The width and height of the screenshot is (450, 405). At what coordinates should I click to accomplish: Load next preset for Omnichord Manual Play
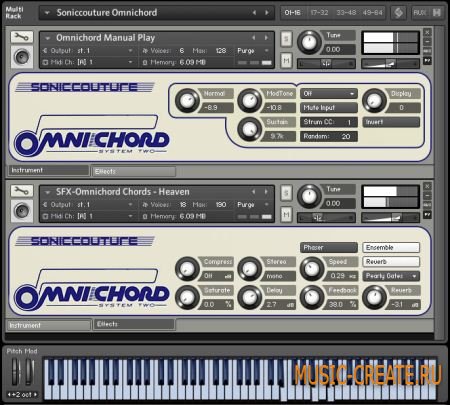pyautogui.click(x=266, y=38)
